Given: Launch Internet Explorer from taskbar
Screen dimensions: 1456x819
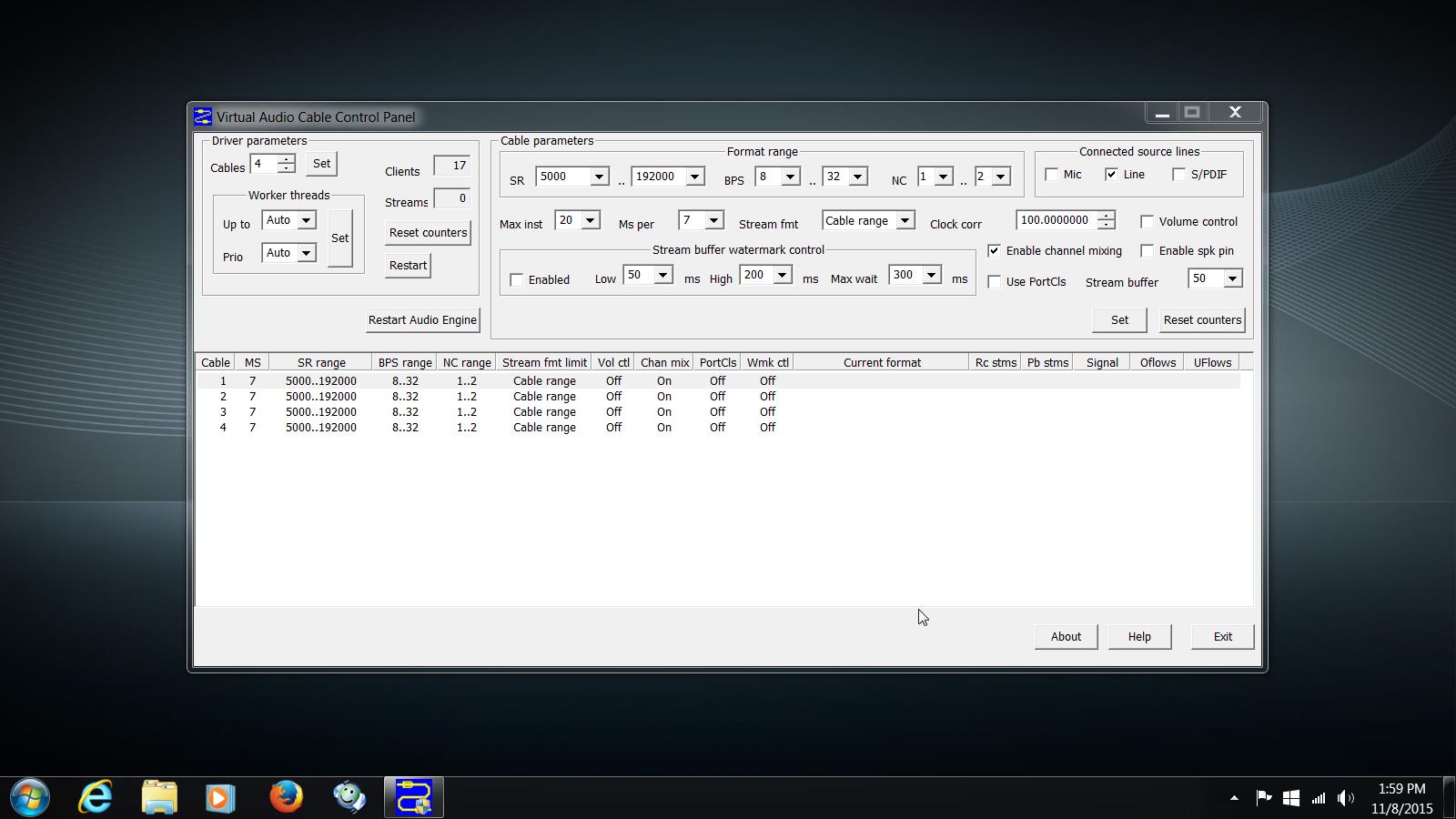Looking at the screenshot, I should (x=95, y=798).
